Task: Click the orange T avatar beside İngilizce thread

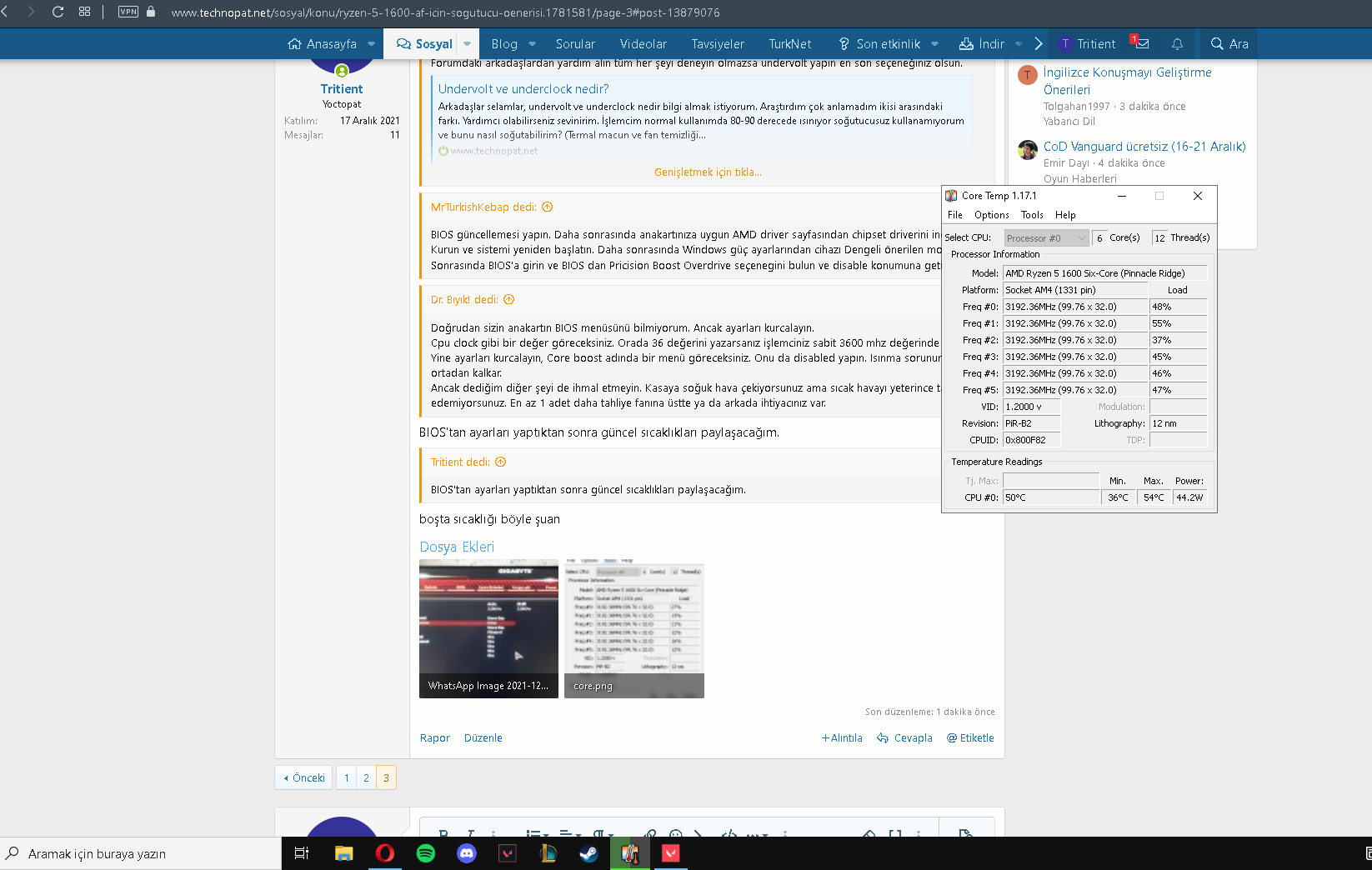Action: coord(1028,76)
